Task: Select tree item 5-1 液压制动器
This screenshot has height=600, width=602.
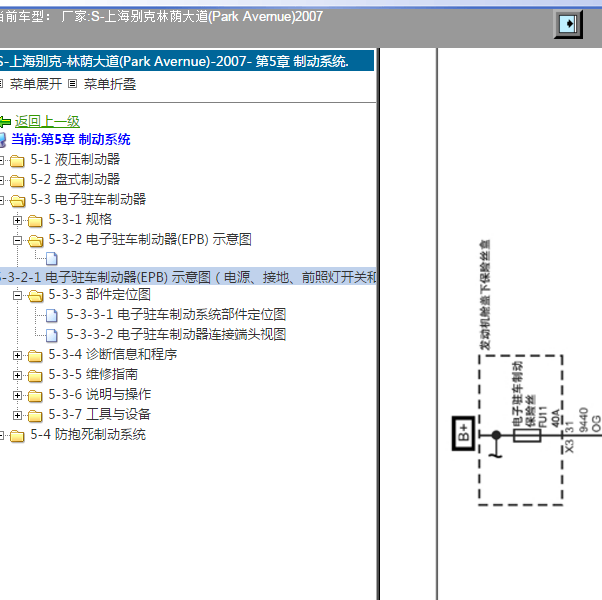Action: (75, 159)
